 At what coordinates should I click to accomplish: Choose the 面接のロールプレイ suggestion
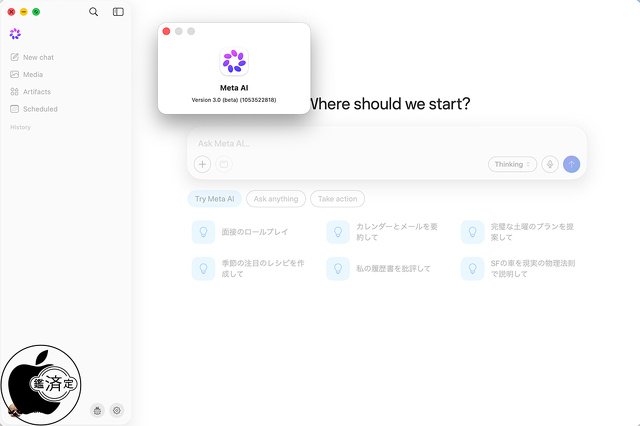click(240, 232)
